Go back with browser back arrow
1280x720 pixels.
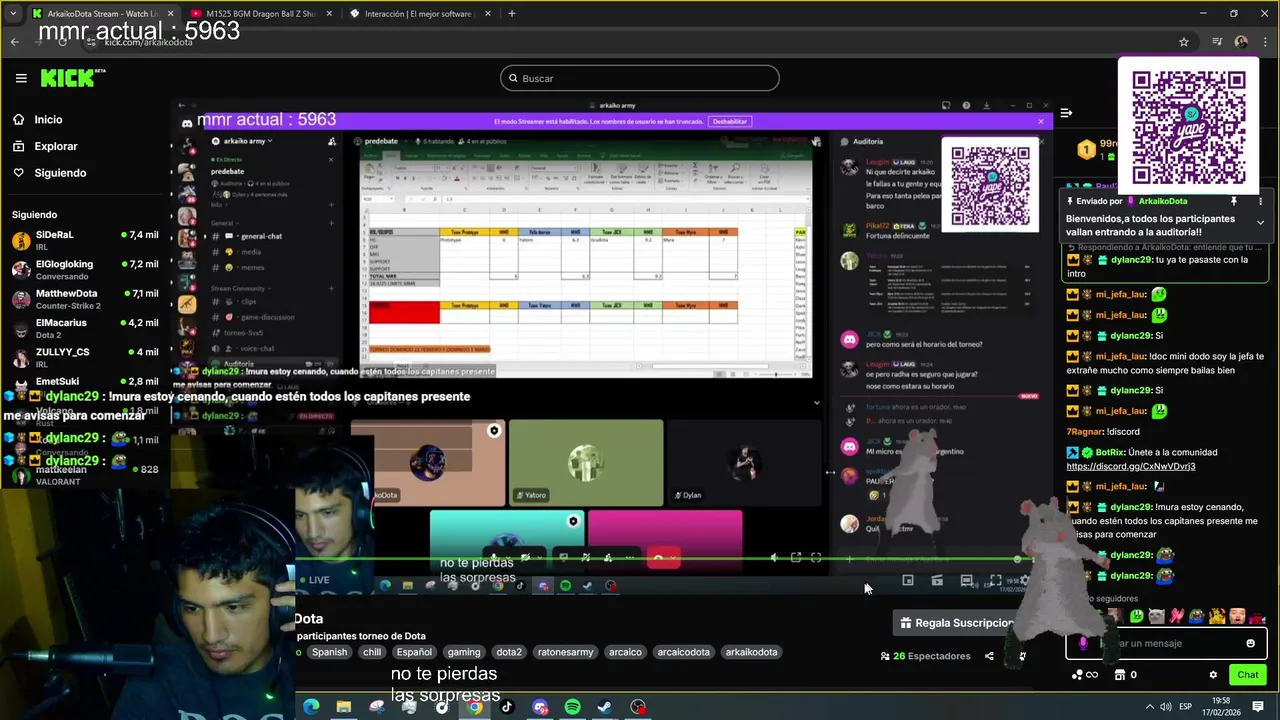pos(14,42)
